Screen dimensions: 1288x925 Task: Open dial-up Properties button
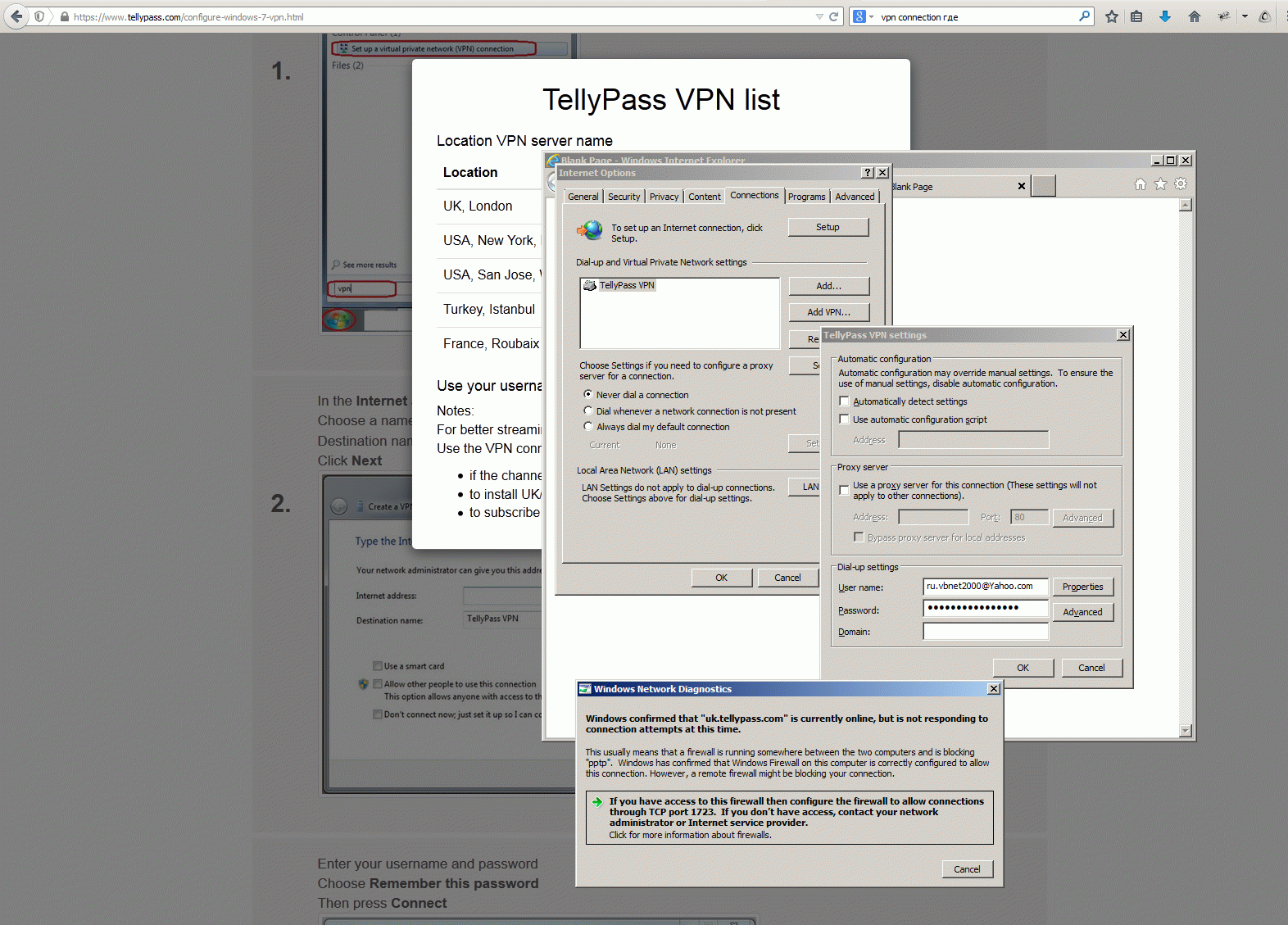pos(1083,587)
